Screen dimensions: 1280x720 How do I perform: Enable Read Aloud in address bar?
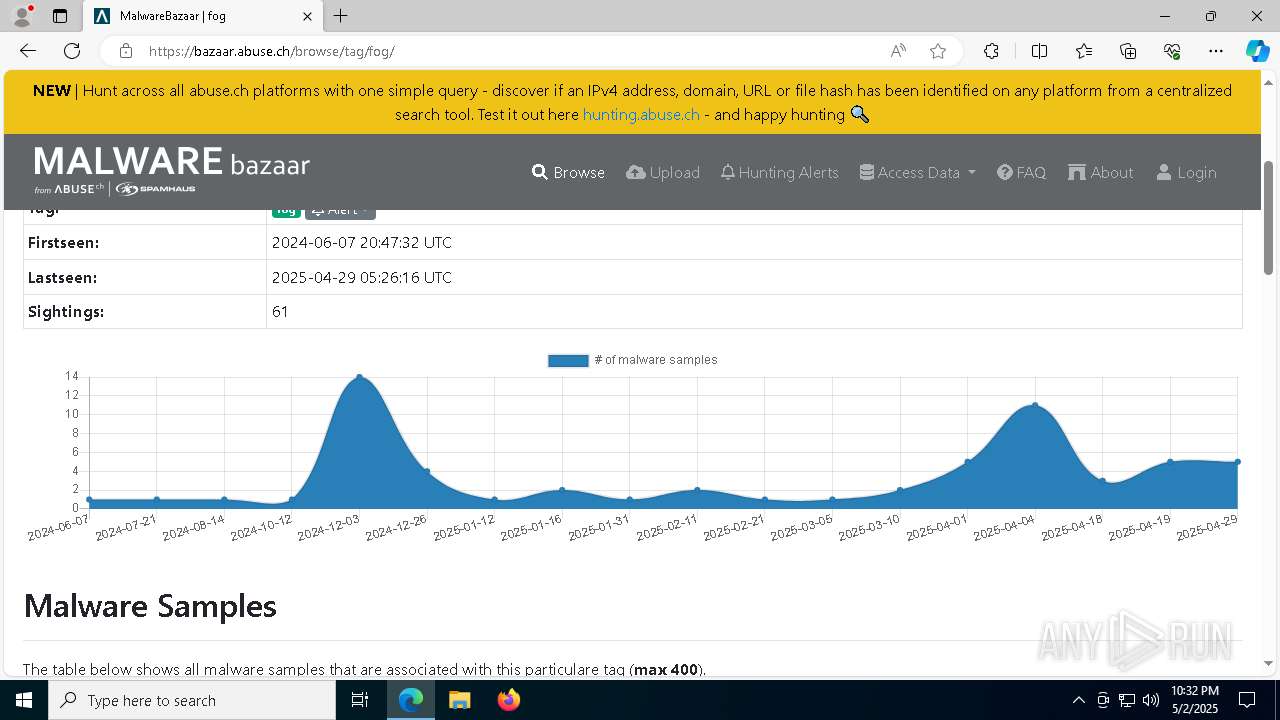(x=898, y=51)
